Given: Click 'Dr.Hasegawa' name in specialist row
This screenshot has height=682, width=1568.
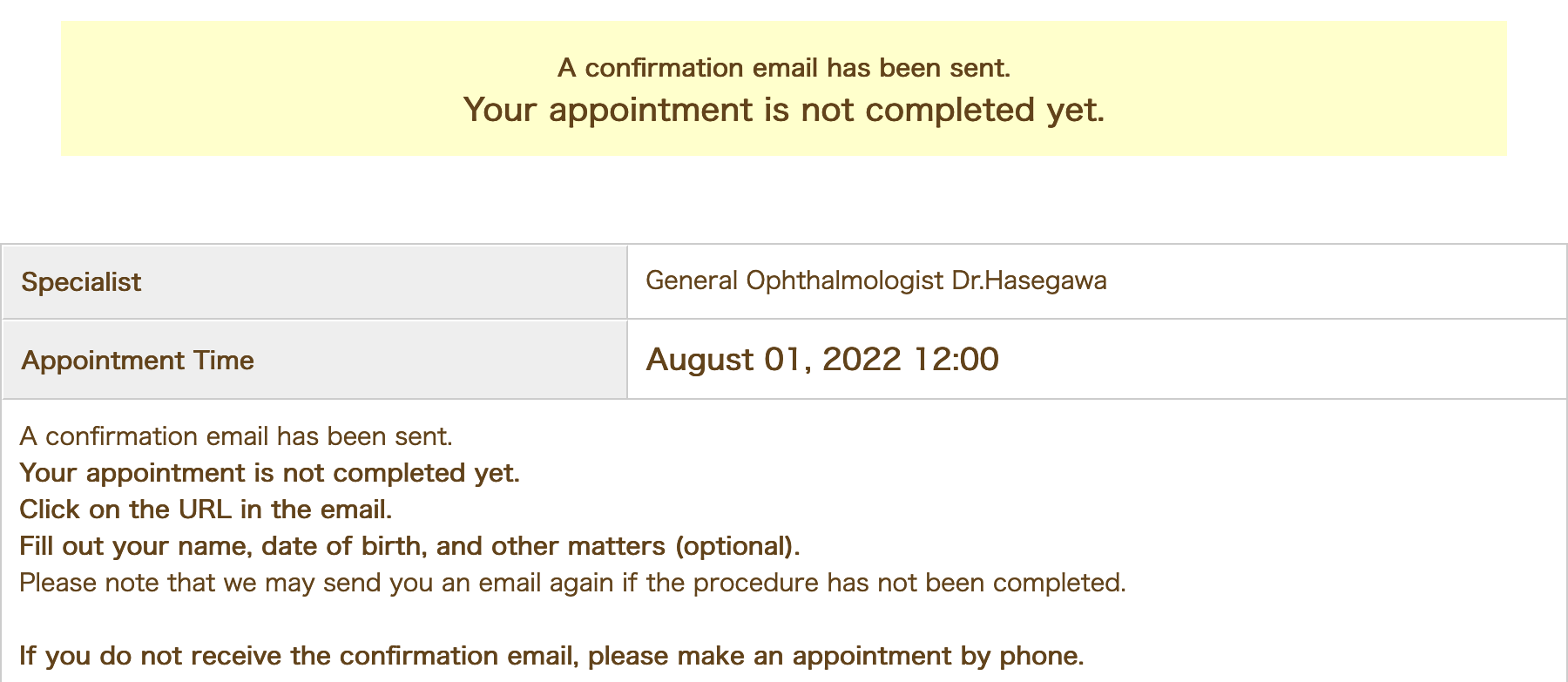Looking at the screenshot, I should tap(1029, 280).
